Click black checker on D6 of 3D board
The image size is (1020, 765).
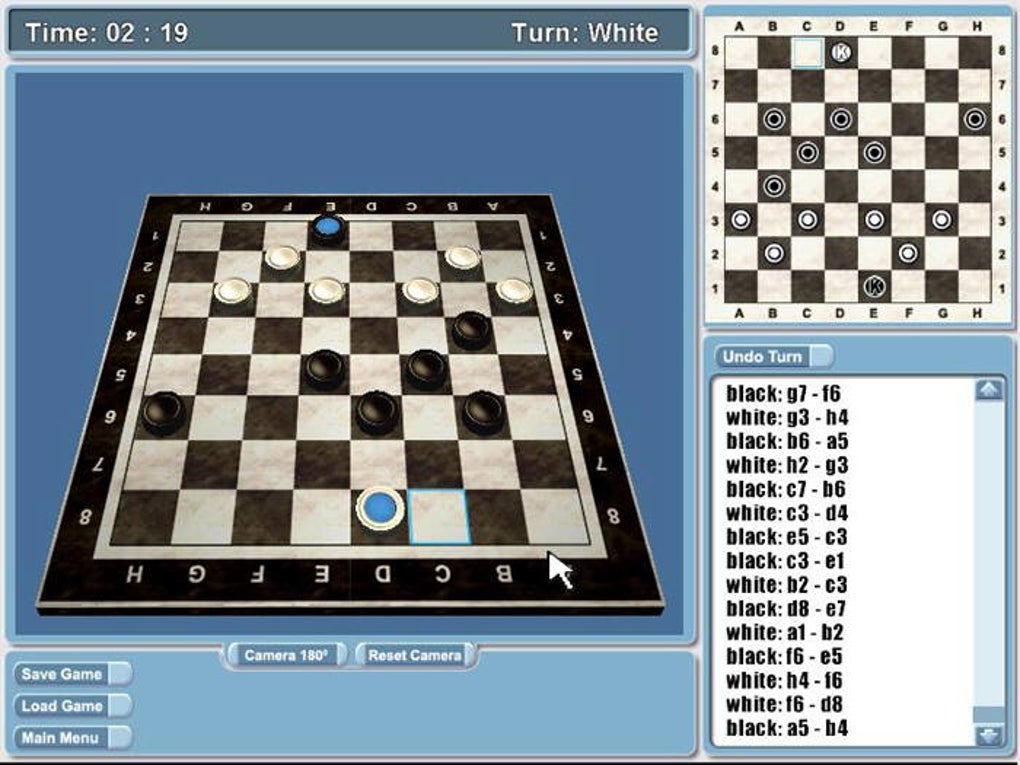click(x=377, y=413)
